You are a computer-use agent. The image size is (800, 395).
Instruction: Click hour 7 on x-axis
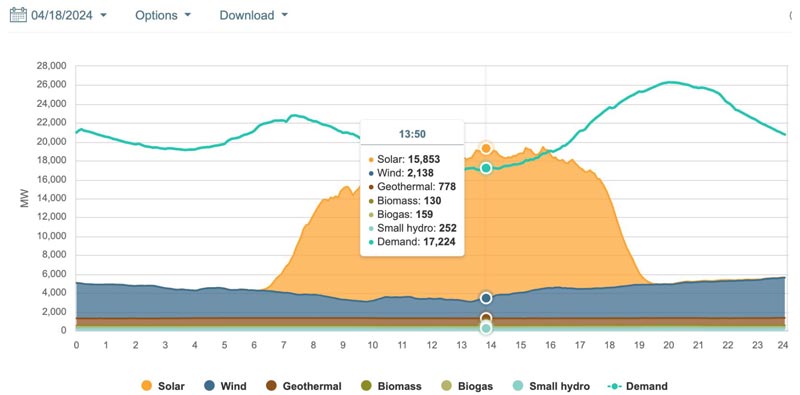tap(284, 345)
